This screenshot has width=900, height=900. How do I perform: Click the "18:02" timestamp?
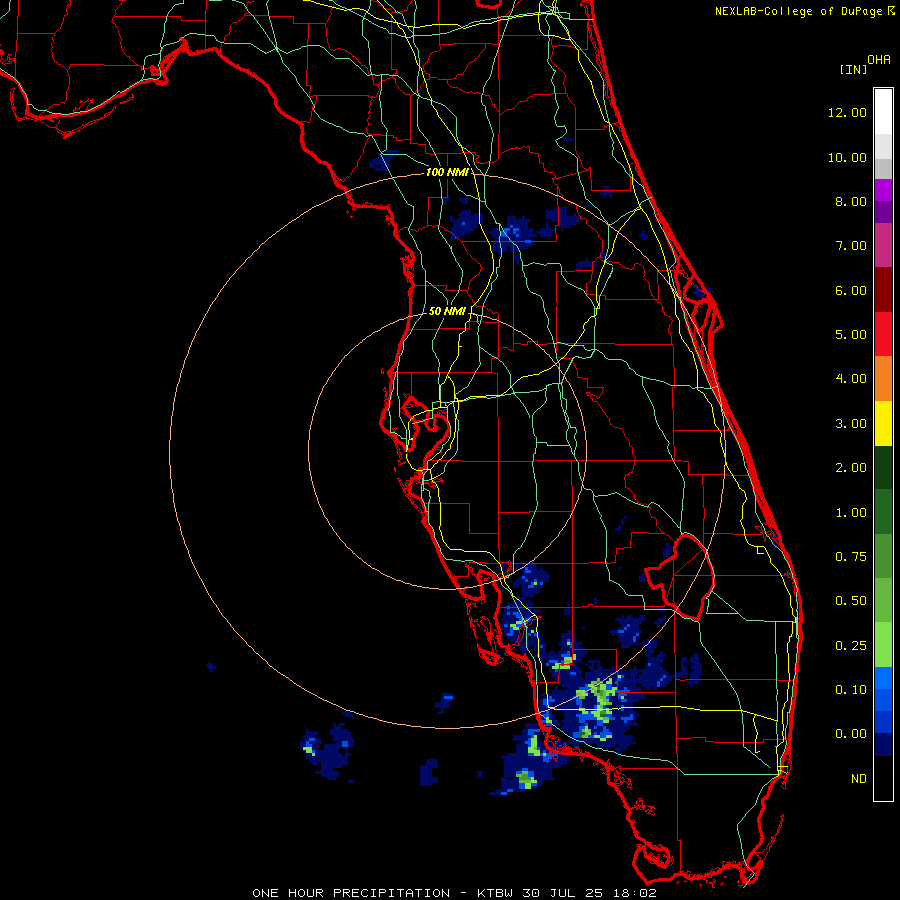633,893
